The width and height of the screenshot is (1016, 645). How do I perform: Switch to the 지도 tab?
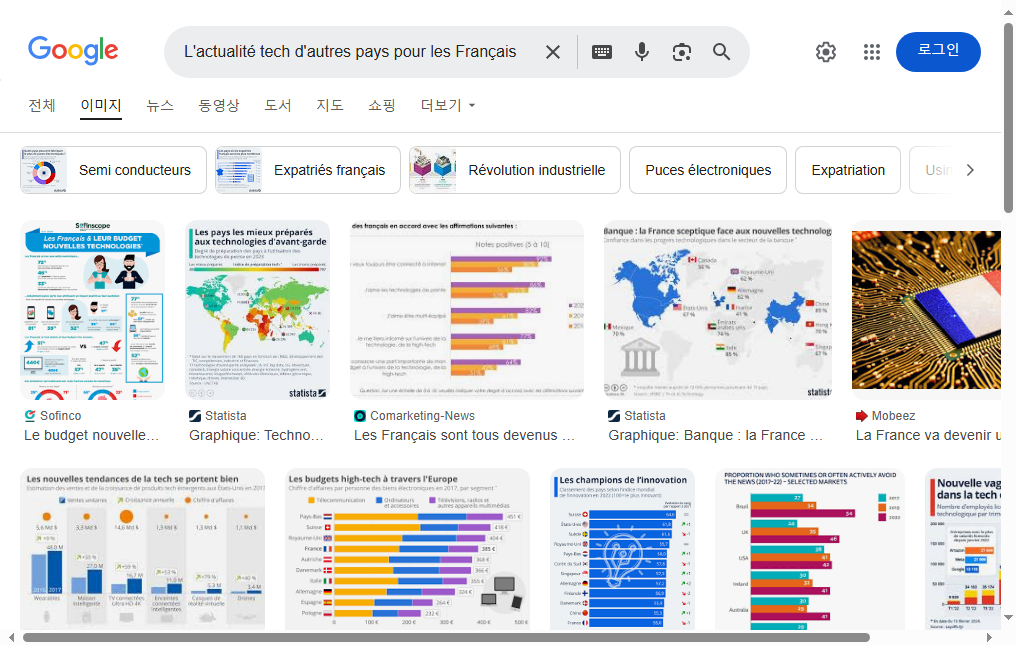tap(330, 105)
